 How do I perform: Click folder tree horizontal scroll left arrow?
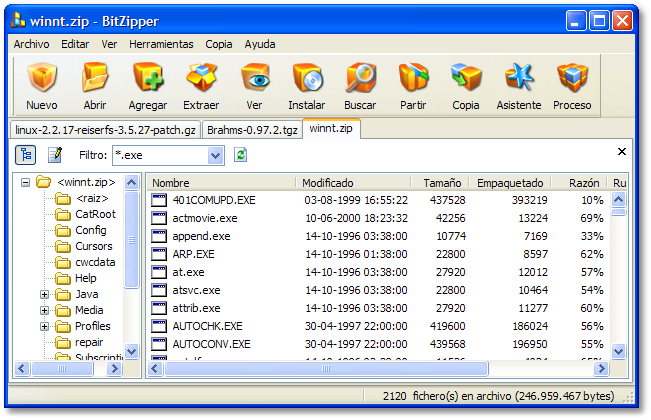[22, 369]
